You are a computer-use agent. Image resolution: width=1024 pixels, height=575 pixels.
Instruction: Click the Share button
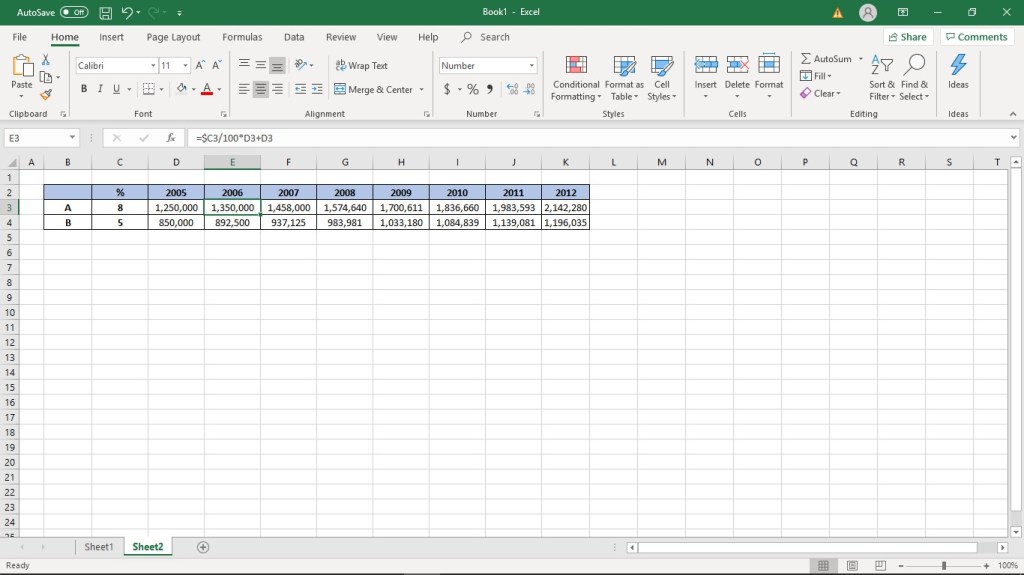pyautogui.click(x=907, y=37)
